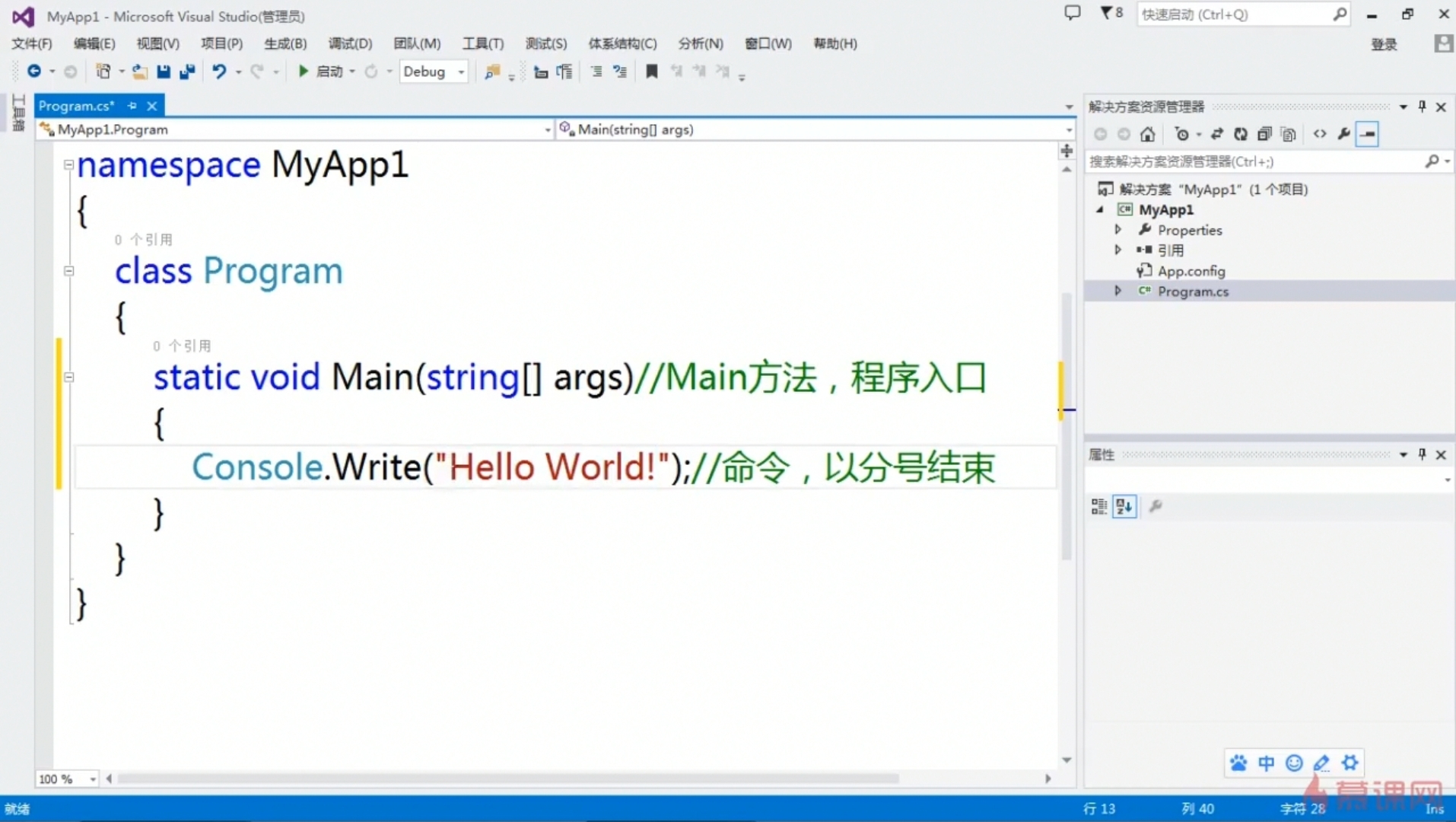The width and height of the screenshot is (1456, 822).
Task: Toggle a bookmark on the current line
Action: point(652,72)
